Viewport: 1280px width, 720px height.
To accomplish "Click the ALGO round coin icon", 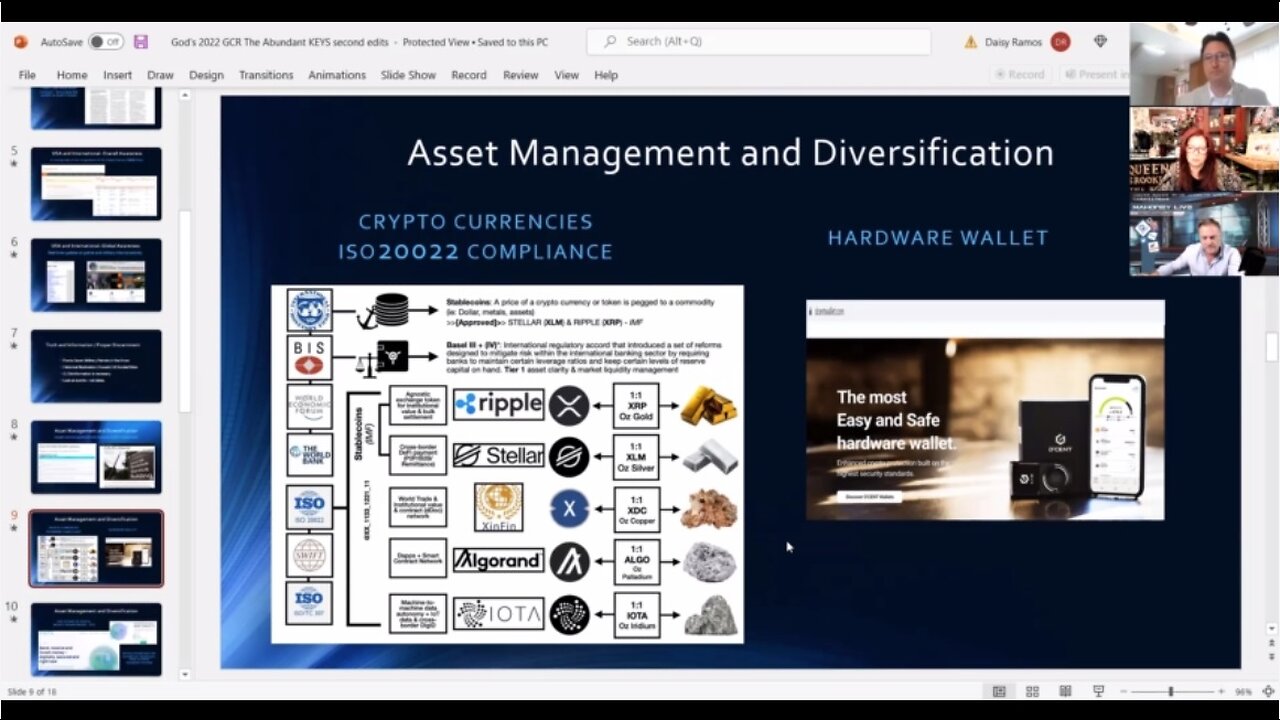I will [569, 561].
